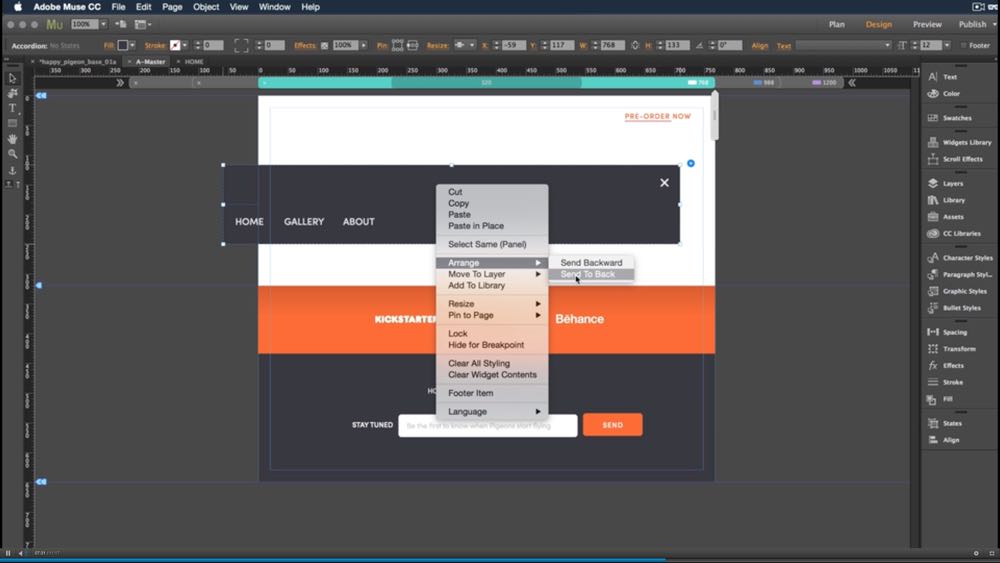The width and height of the screenshot is (1000, 563).
Task: Click the Effects checker icon in control bar
Action: [324, 45]
